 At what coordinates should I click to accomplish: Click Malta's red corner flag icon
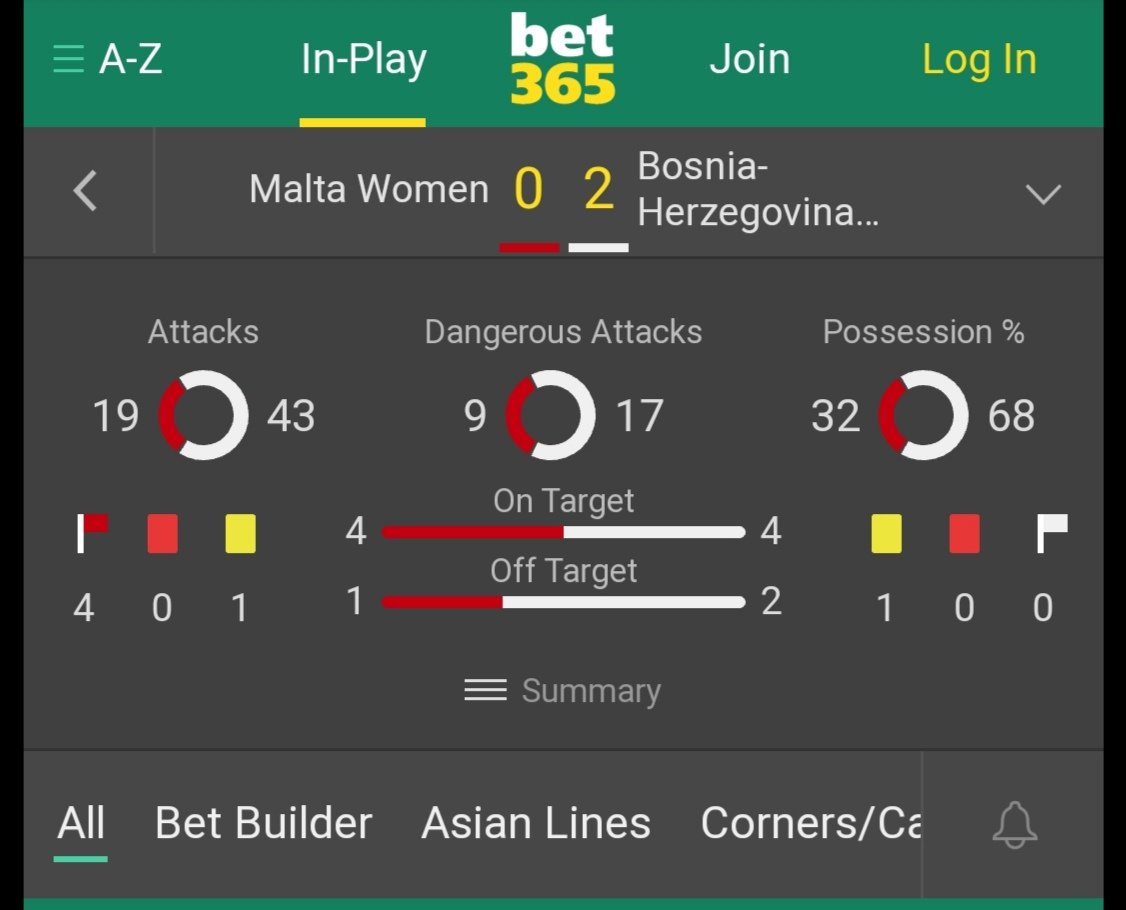[x=92, y=533]
